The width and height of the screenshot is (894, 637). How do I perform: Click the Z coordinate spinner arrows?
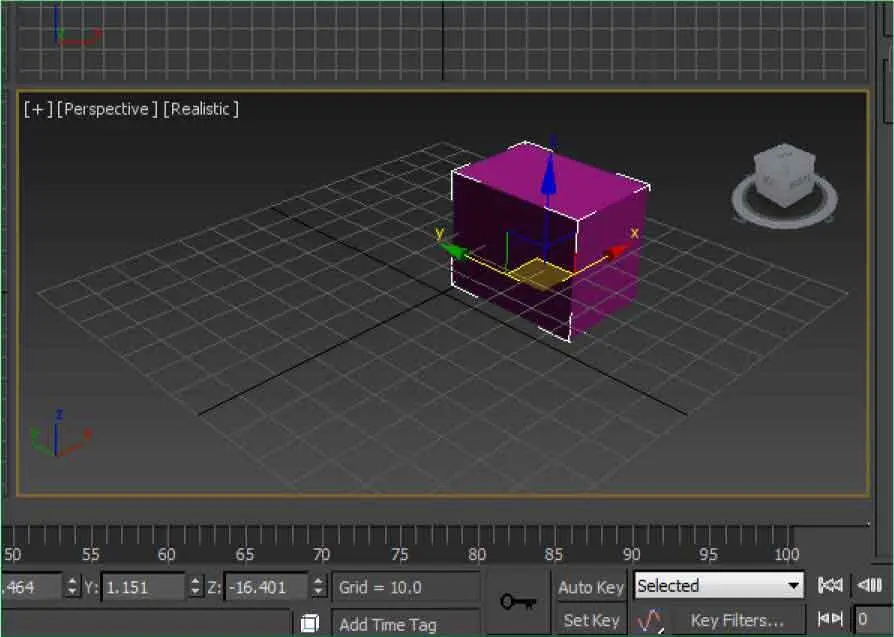tap(318, 586)
